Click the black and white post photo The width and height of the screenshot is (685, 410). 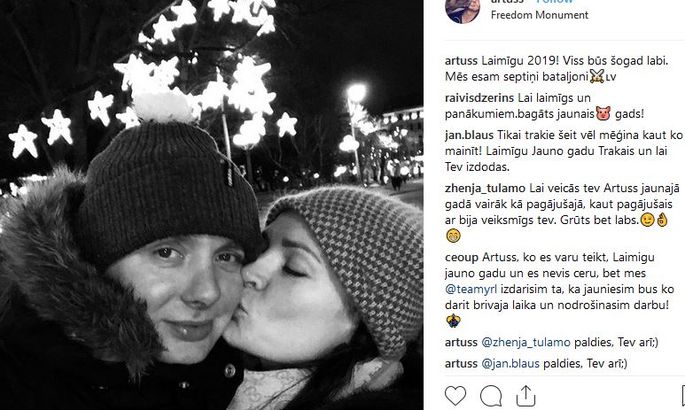tap(211, 205)
